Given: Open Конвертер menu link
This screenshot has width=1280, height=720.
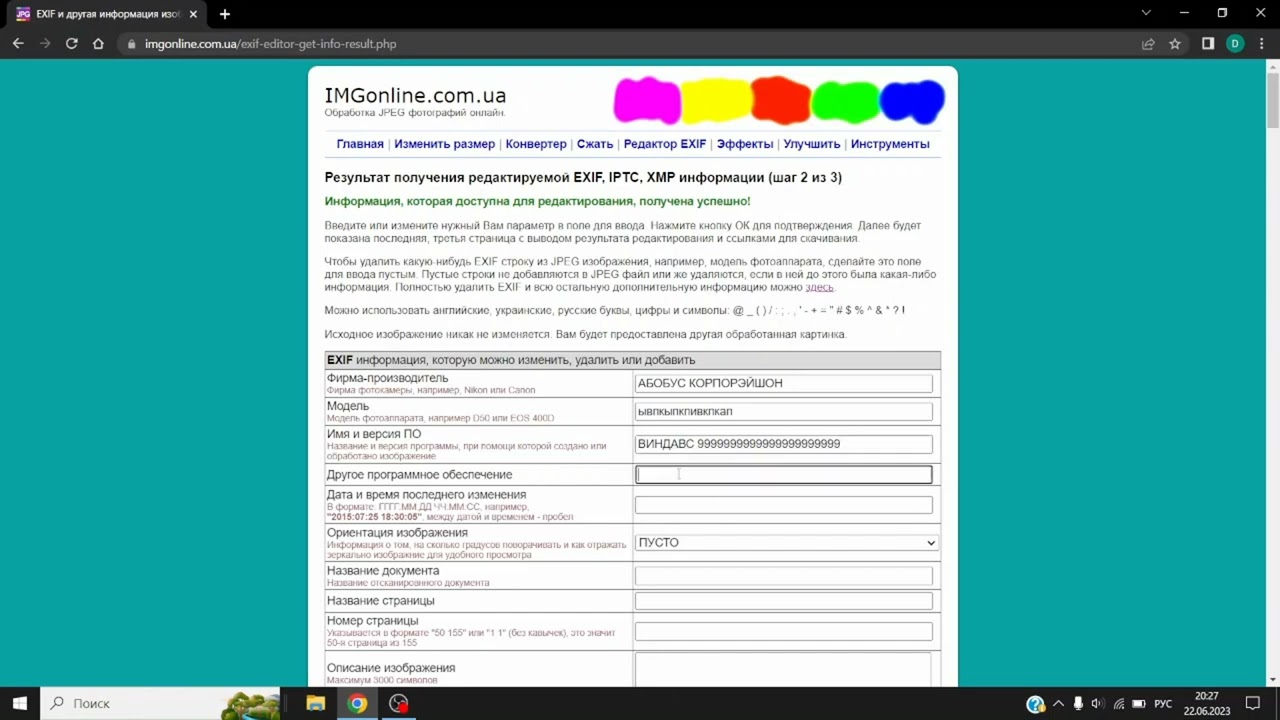Looking at the screenshot, I should point(536,144).
